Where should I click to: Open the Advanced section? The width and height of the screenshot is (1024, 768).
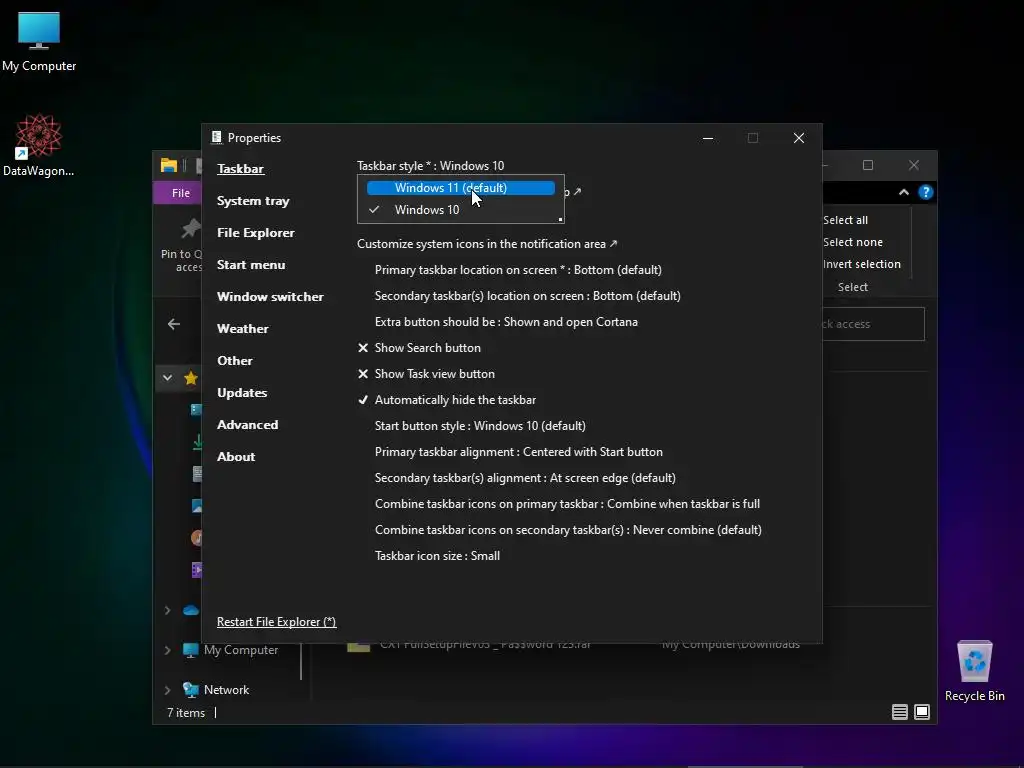(x=247, y=424)
